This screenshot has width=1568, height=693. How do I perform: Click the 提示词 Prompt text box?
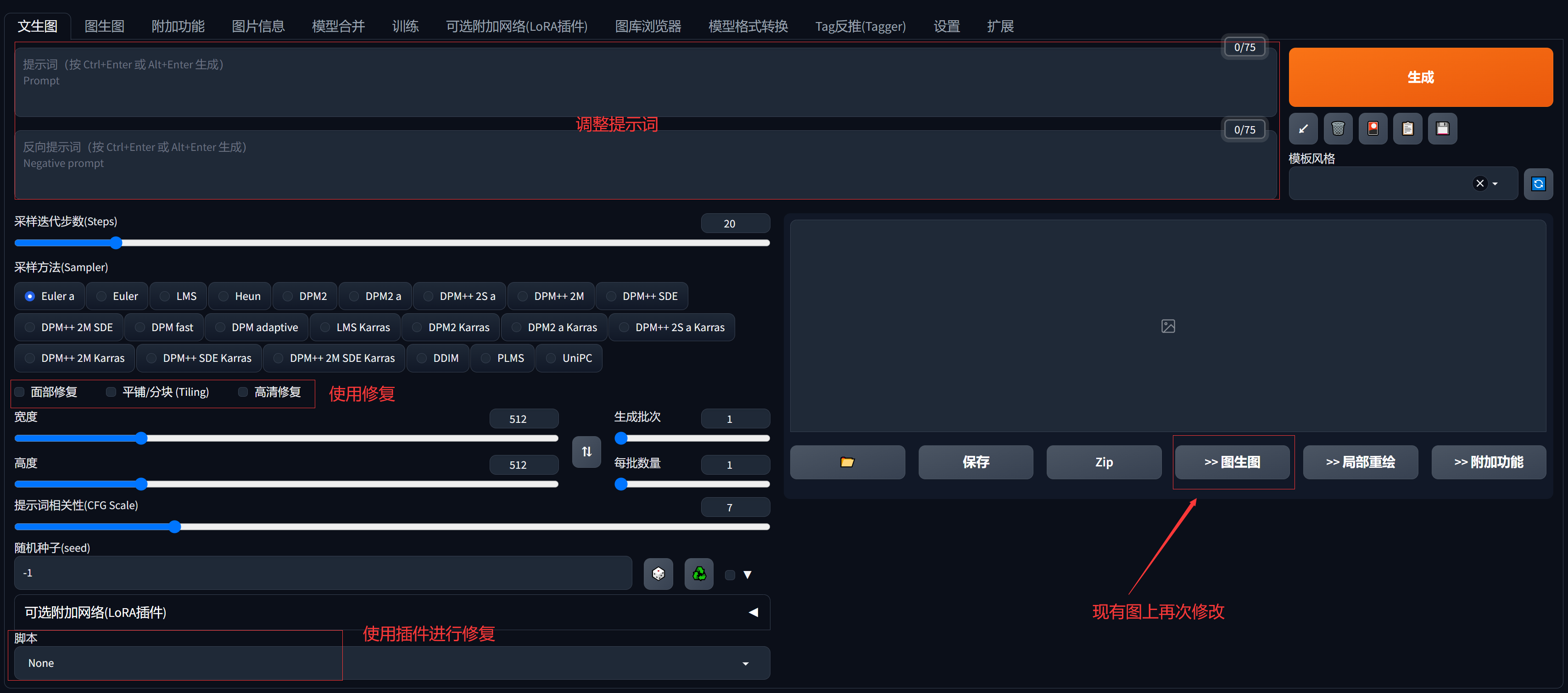tap(645, 82)
